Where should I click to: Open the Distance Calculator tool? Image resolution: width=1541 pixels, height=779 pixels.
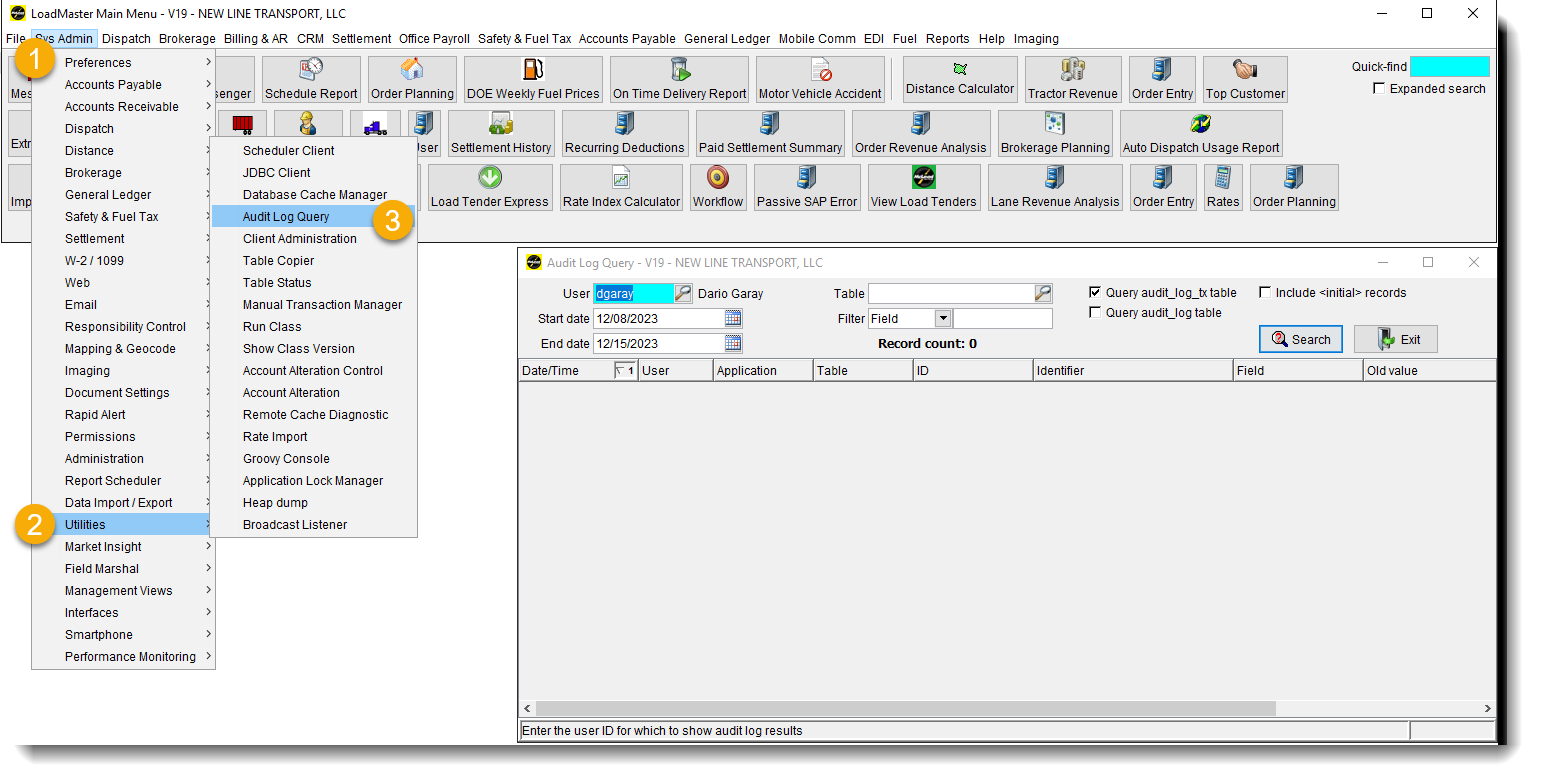point(958,79)
